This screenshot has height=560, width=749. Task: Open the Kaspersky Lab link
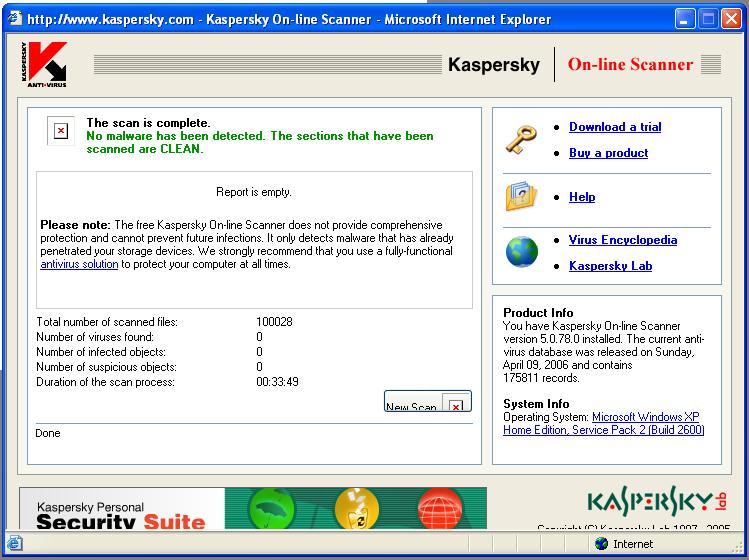tap(610, 266)
